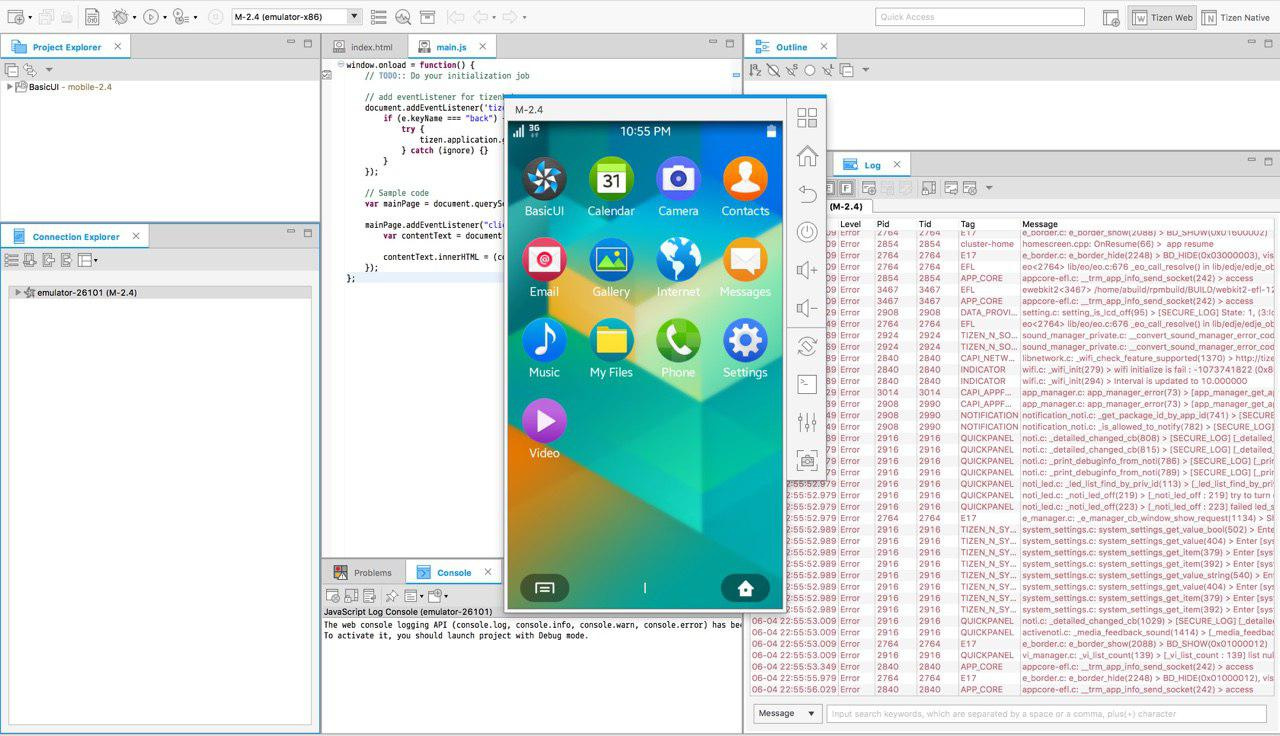Image resolution: width=1280 pixels, height=736 pixels.
Task: Toggle hide fields in Outline toolbar
Action: coord(775,70)
